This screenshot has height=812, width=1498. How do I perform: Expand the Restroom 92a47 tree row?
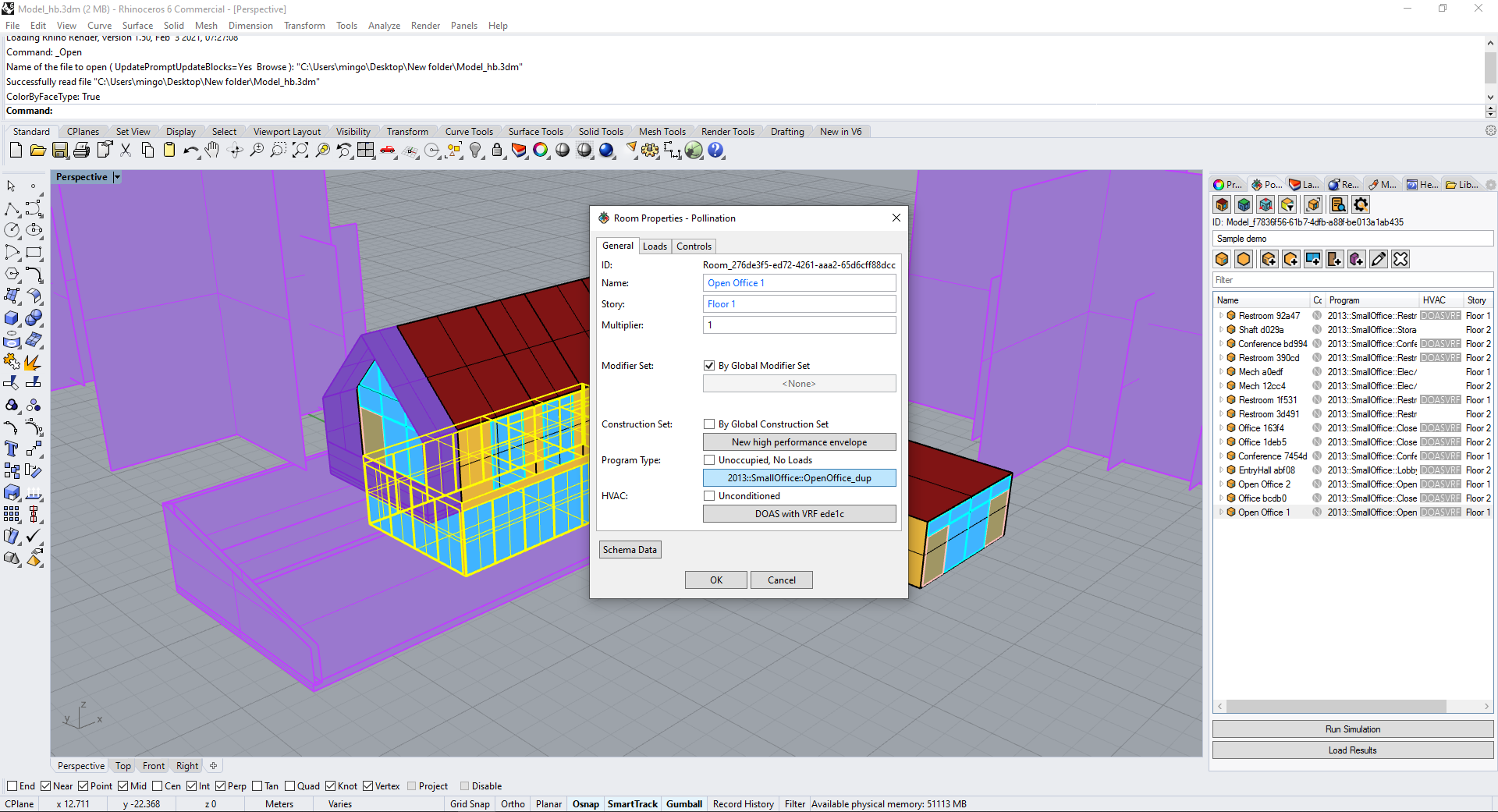tap(1221, 316)
